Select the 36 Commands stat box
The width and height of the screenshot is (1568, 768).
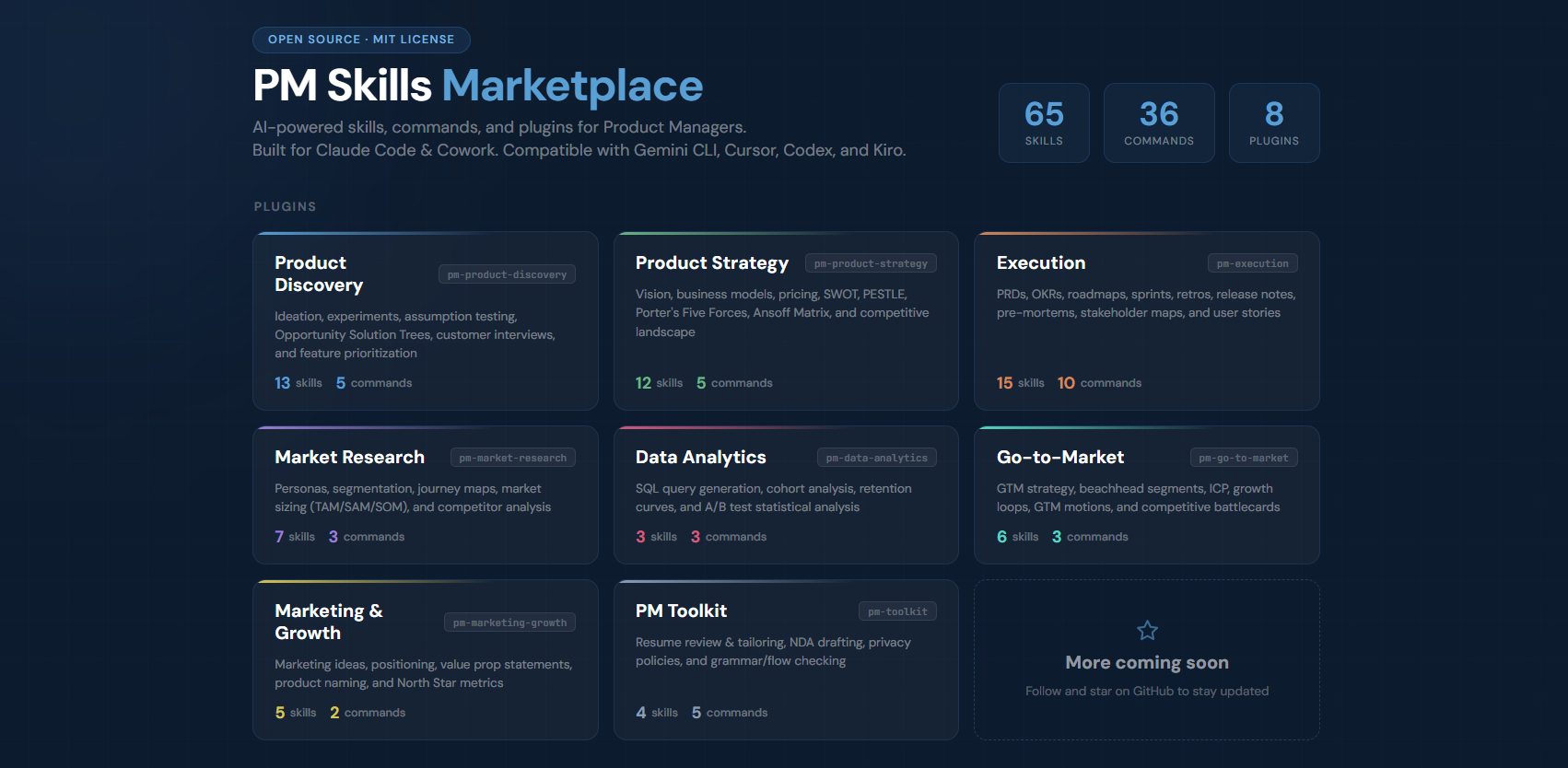(x=1159, y=122)
